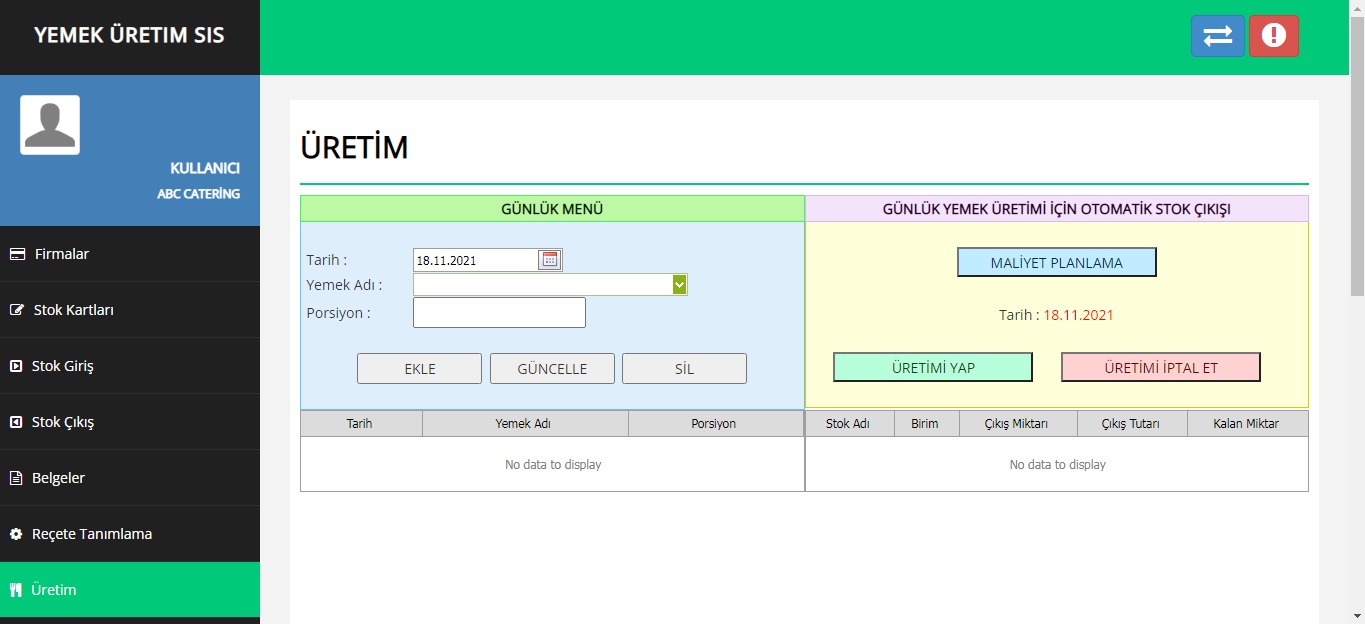Click the user avatar picture
Viewport: 1365px width, 624px height.
(x=50, y=125)
